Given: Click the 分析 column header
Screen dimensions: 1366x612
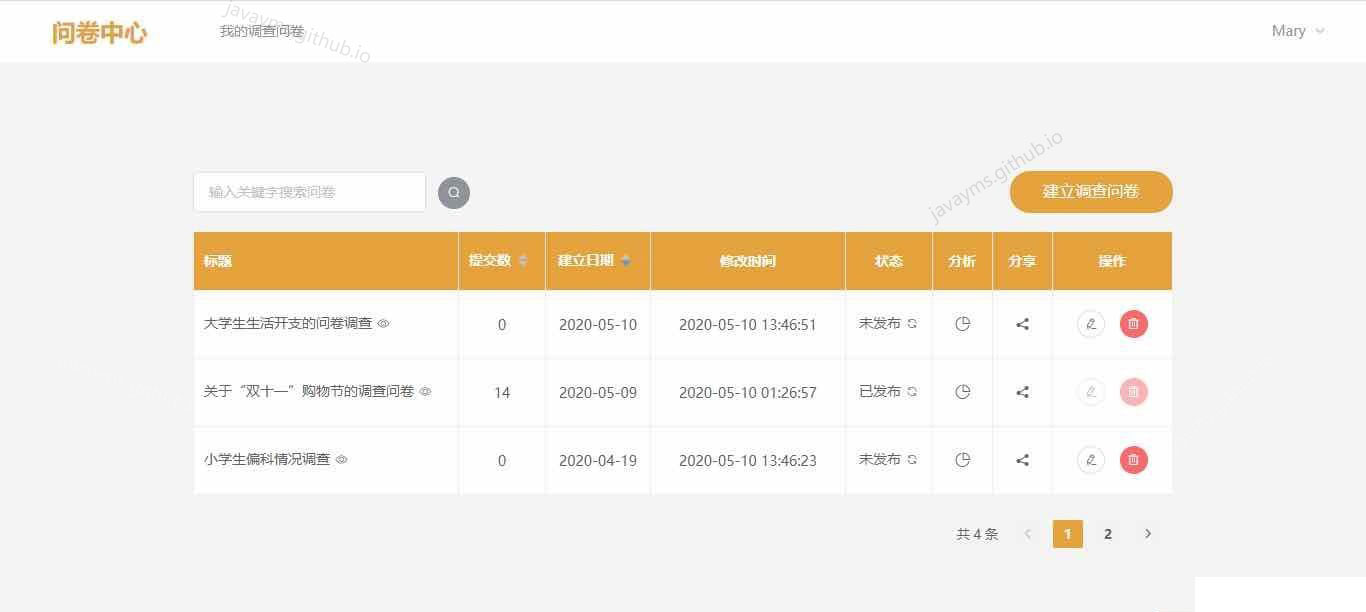Looking at the screenshot, I should click(x=962, y=261).
